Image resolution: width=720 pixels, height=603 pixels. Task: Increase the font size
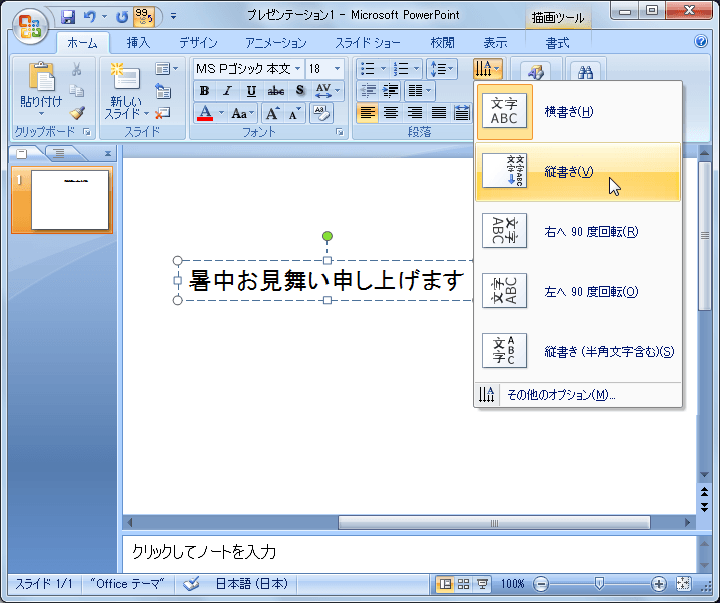coord(272,113)
